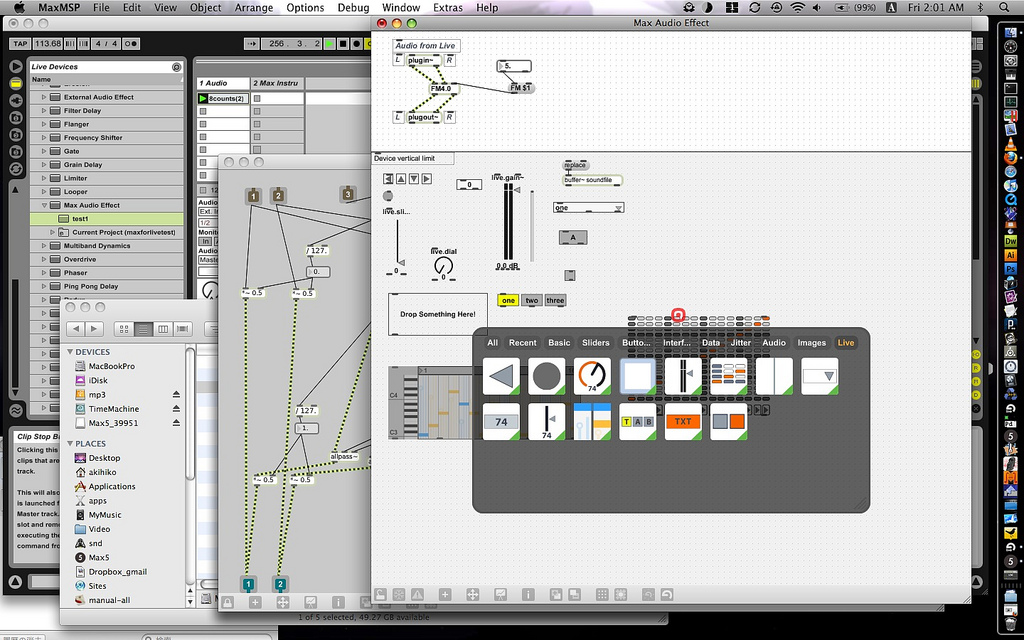Click the TAP tempo button
Screen dimensions: 1024x640
point(20,44)
